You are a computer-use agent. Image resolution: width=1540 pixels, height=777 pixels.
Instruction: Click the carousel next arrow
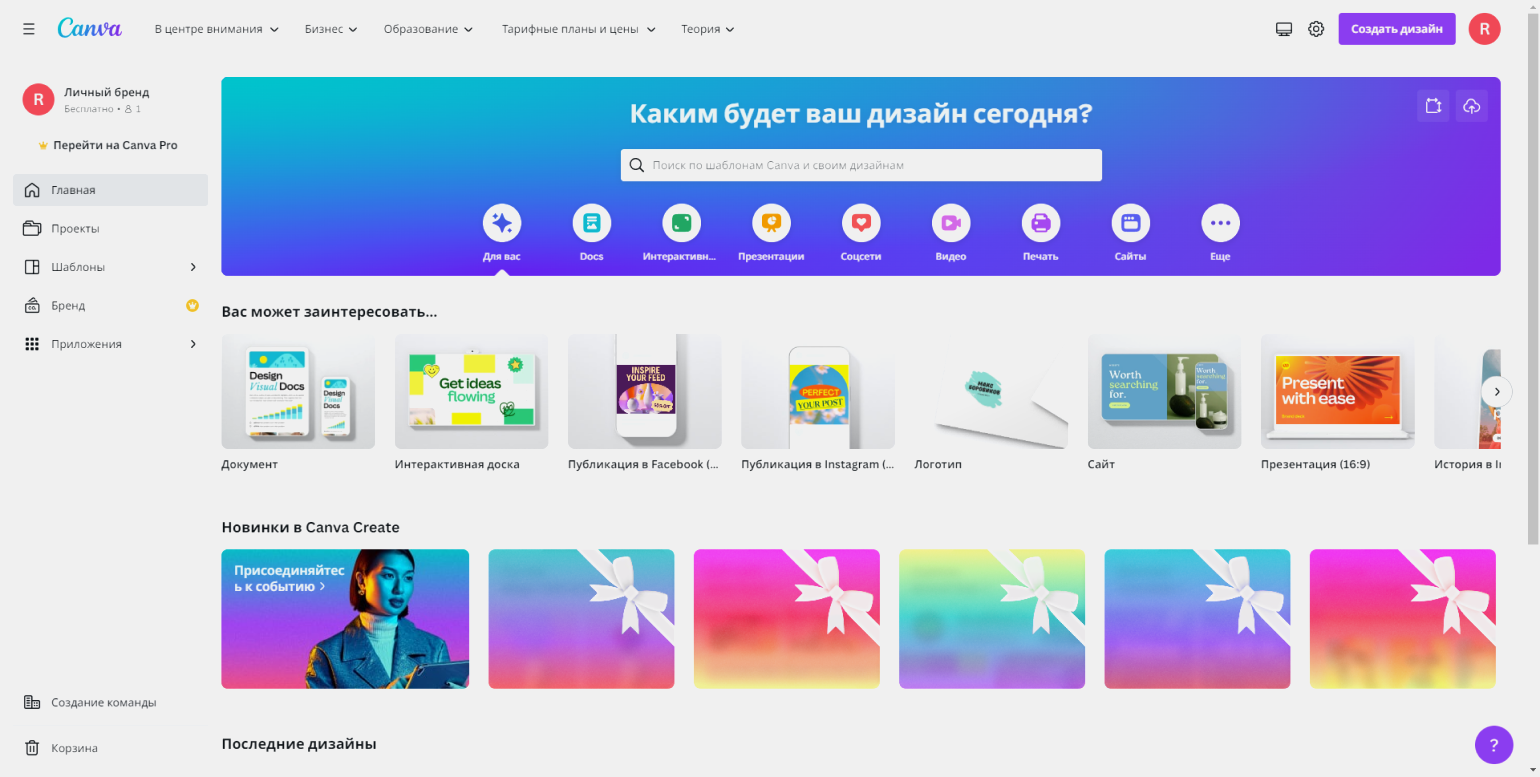click(1496, 391)
